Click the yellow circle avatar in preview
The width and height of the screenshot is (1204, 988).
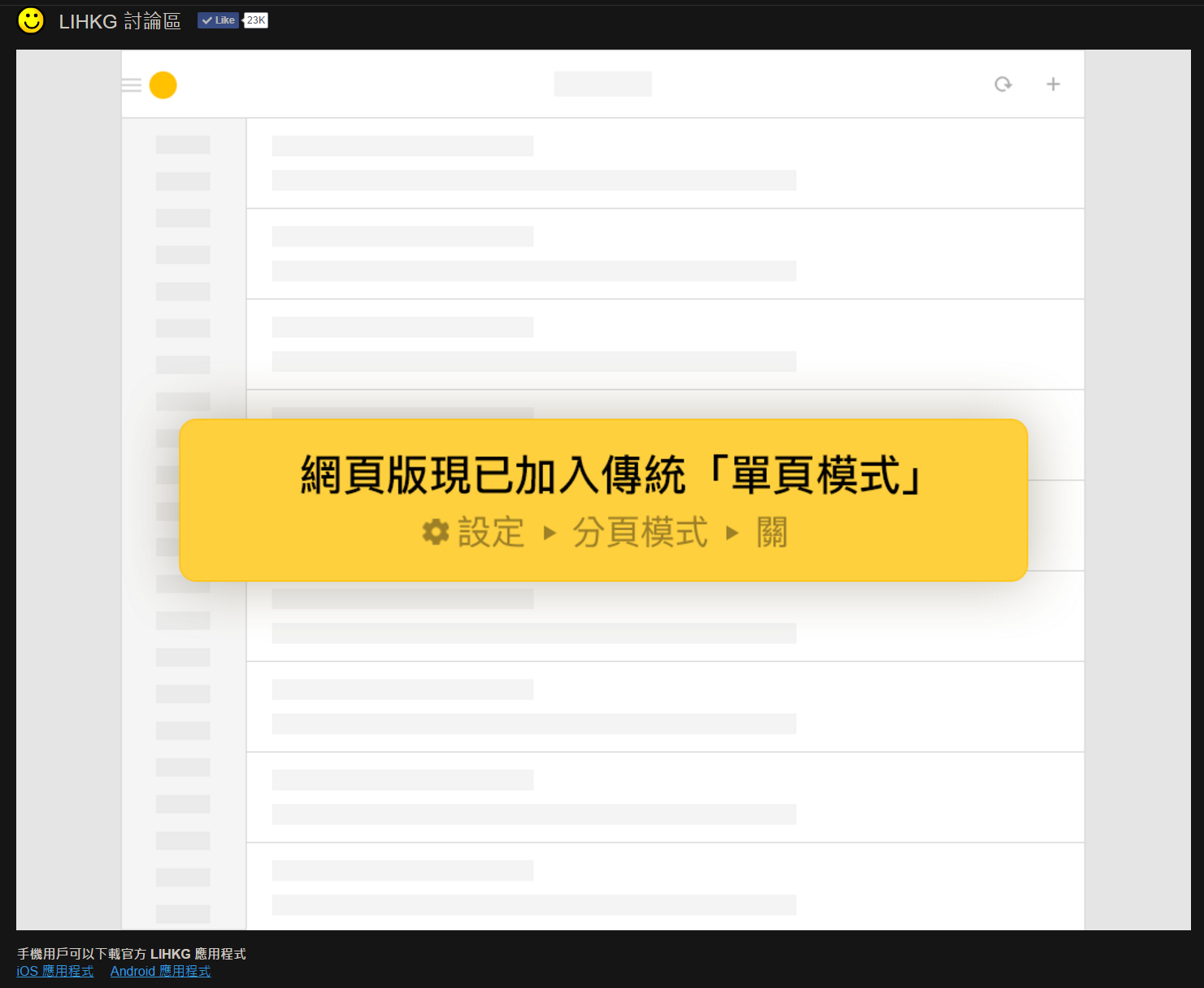(x=163, y=85)
